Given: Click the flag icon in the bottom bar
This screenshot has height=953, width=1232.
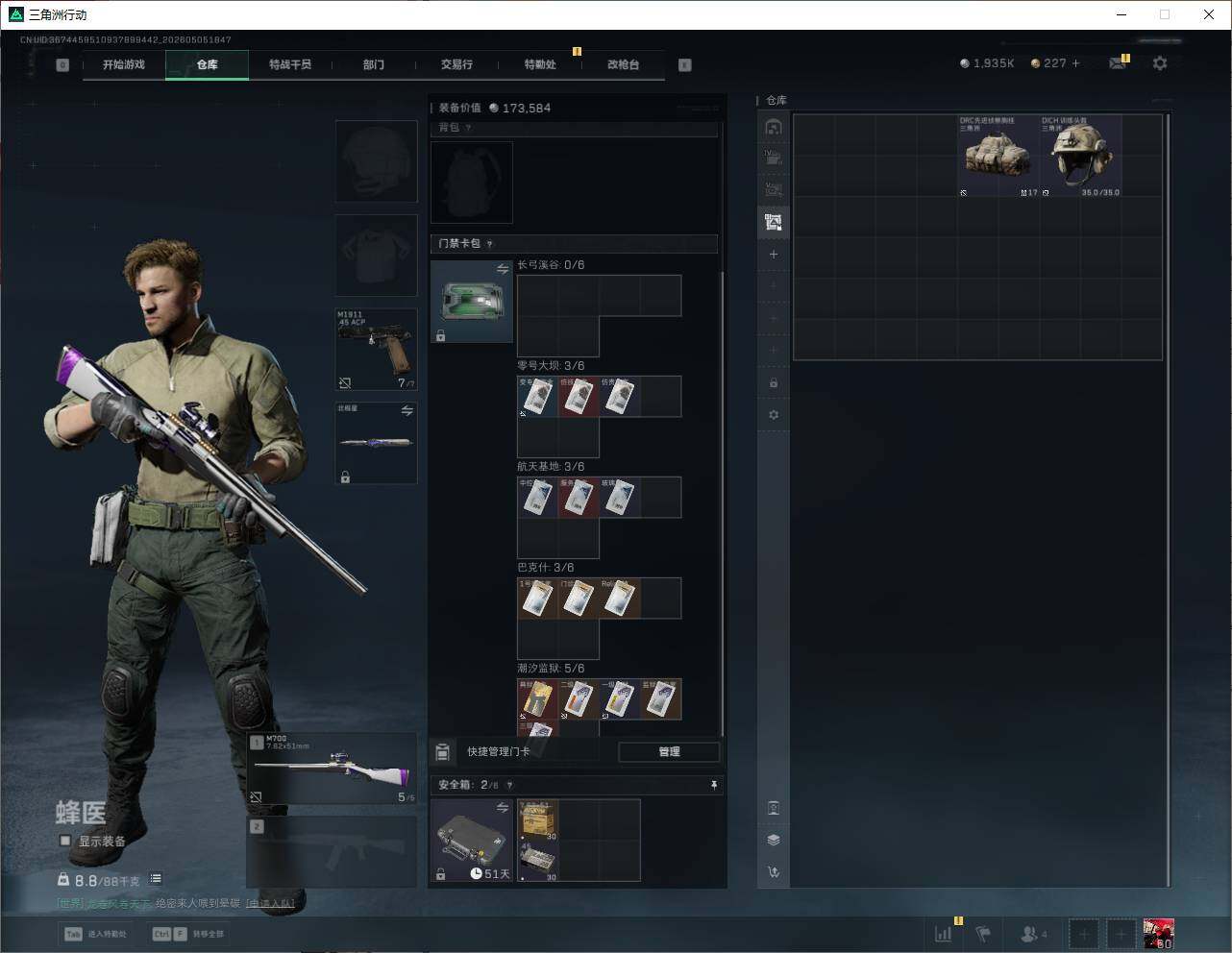Looking at the screenshot, I should (983, 933).
